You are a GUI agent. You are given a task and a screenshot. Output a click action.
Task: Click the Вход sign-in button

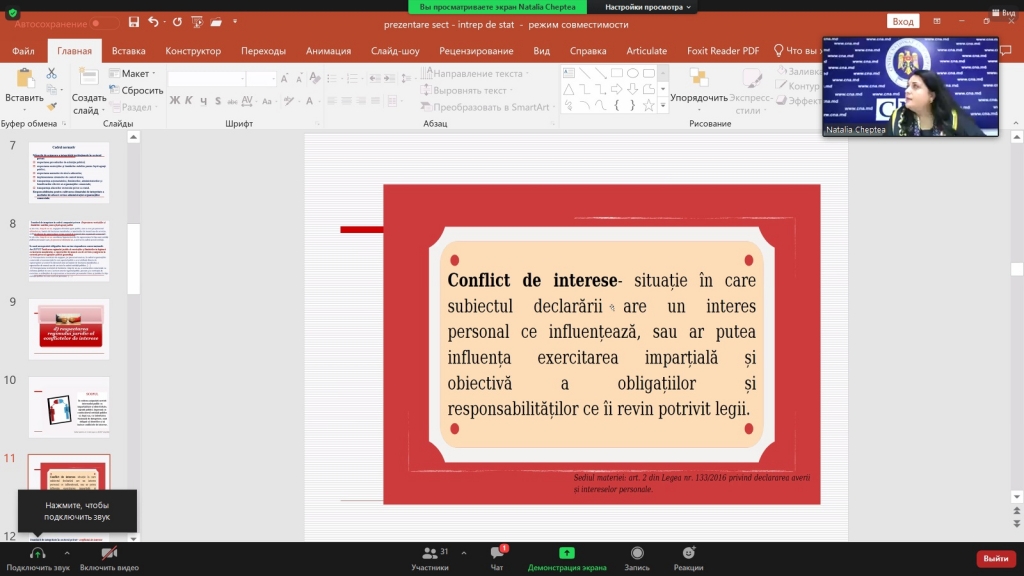coord(902,21)
